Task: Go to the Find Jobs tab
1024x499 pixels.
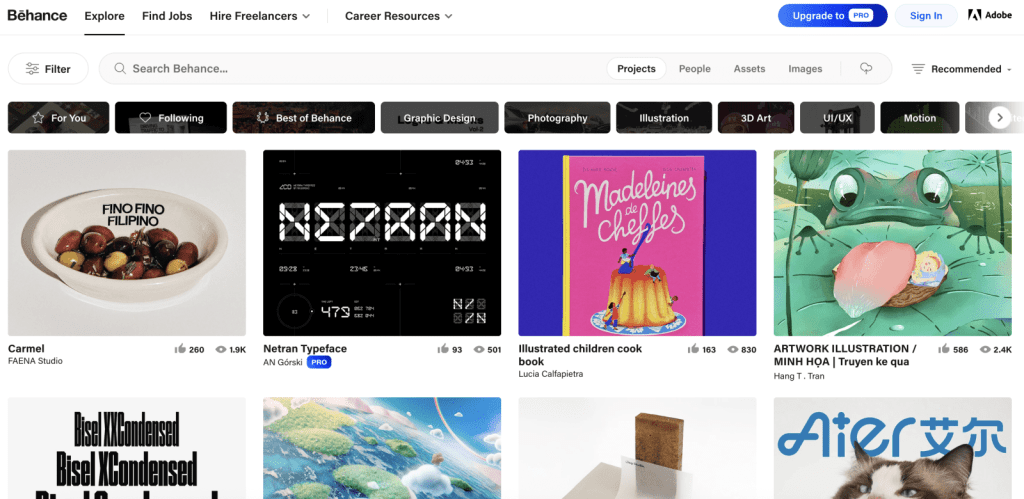Action: click(167, 16)
